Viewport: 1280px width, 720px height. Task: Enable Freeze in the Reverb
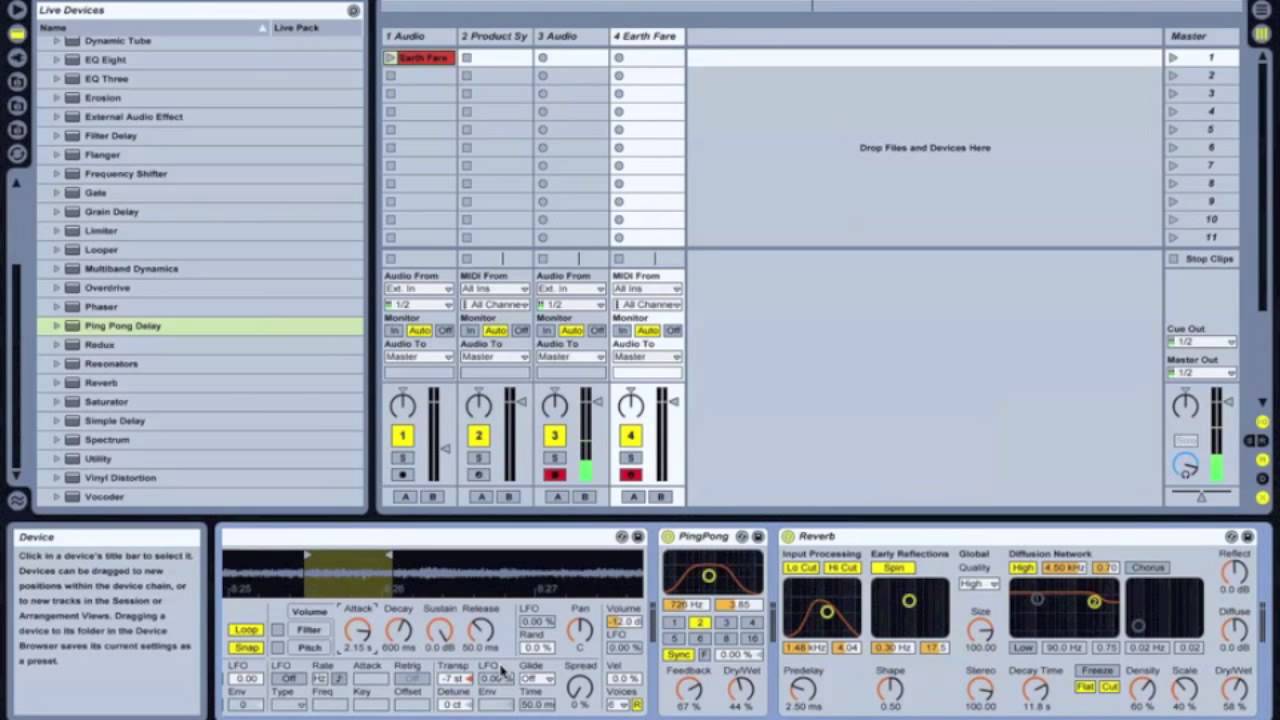pos(1096,671)
